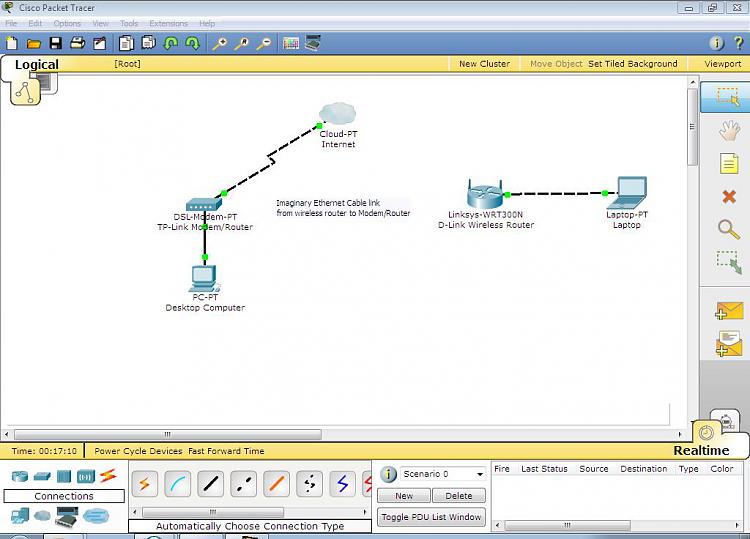The height and width of the screenshot is (539, 750).
Task: Select the Linksys-WRT300N wireless router device
Action: pyautogui.click(x=485, y=193)
